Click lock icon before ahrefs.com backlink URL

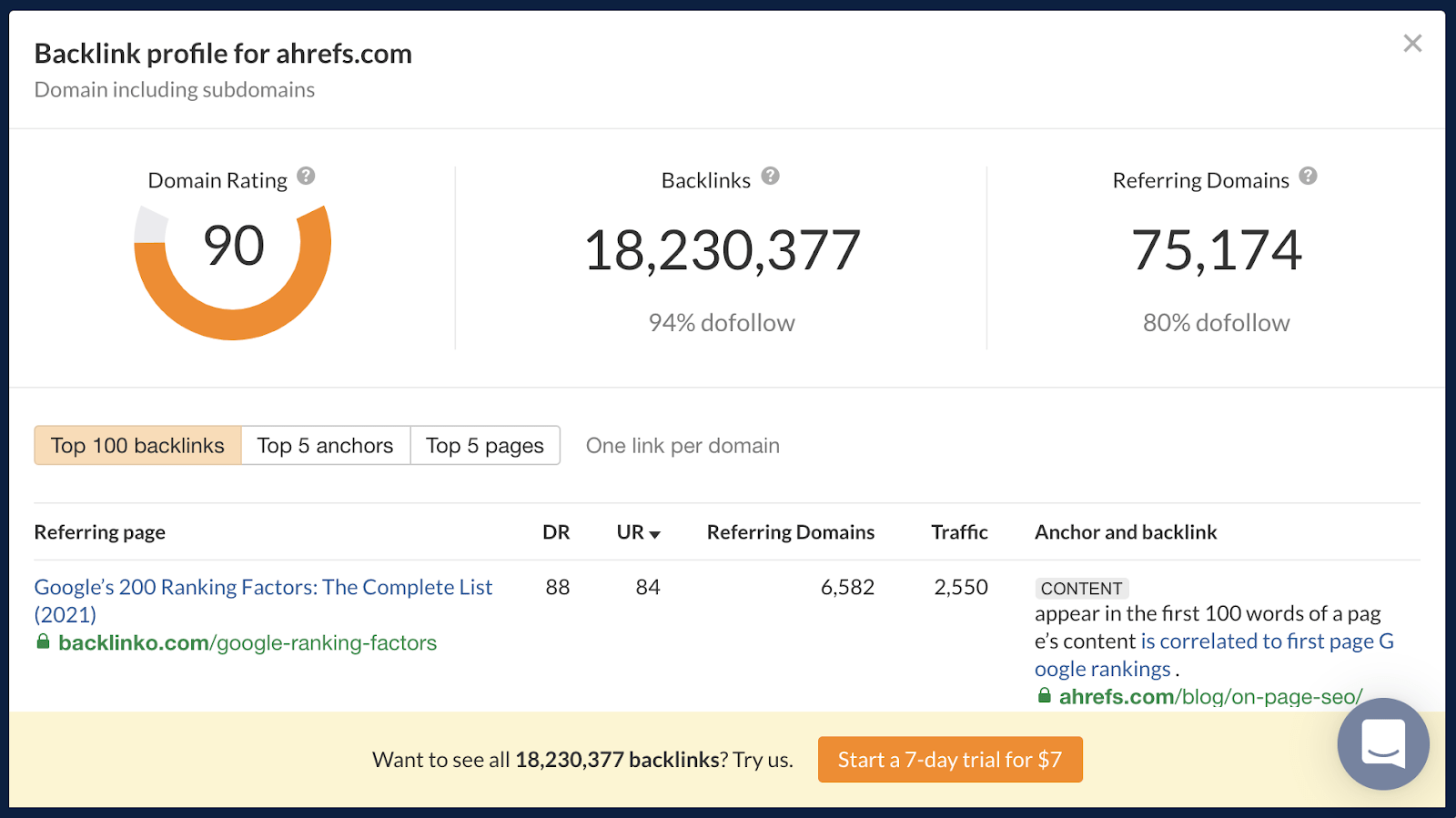click(x=1045, y=696)
